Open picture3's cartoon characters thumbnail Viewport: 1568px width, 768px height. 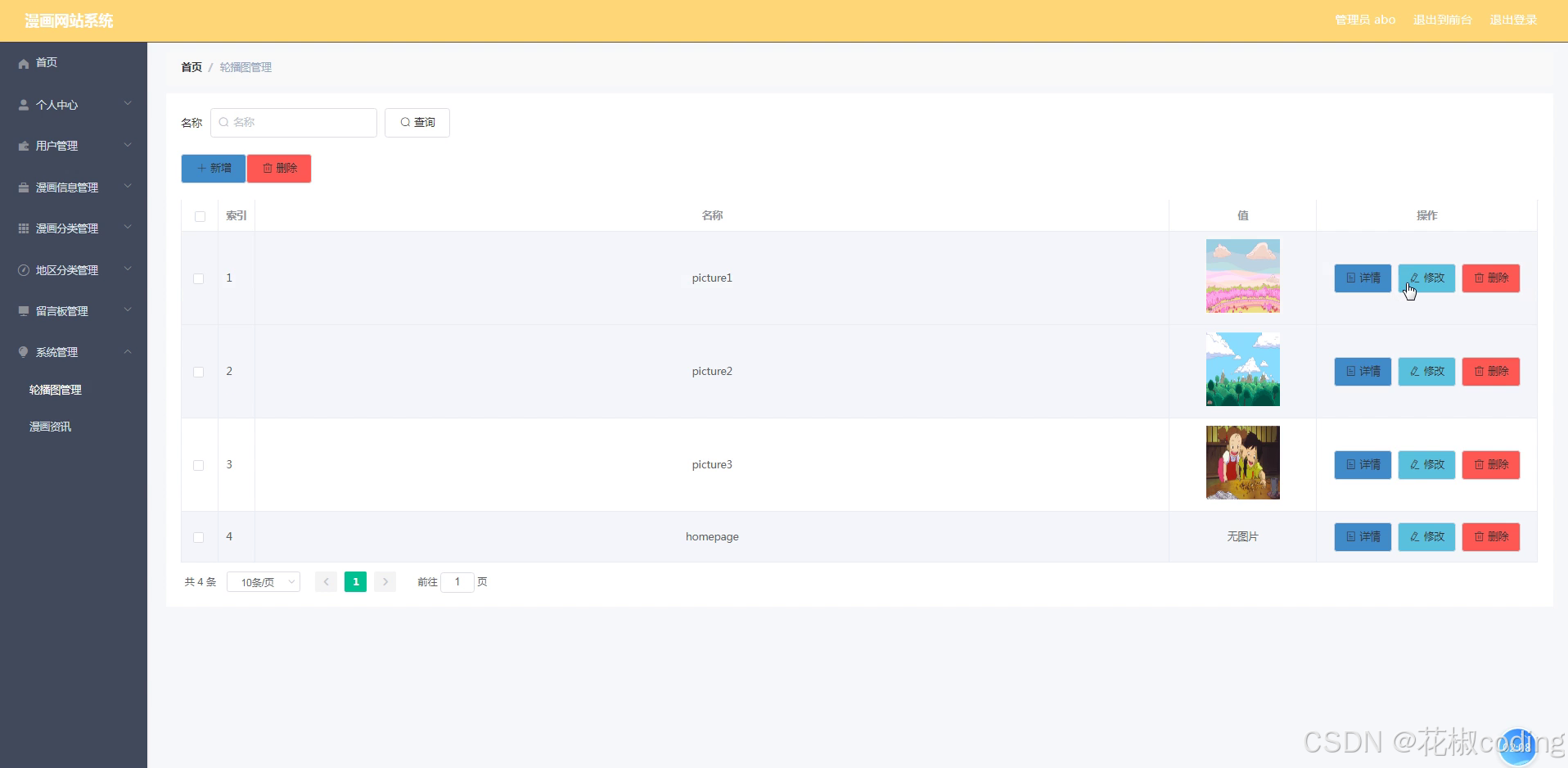coord(1242,463)
